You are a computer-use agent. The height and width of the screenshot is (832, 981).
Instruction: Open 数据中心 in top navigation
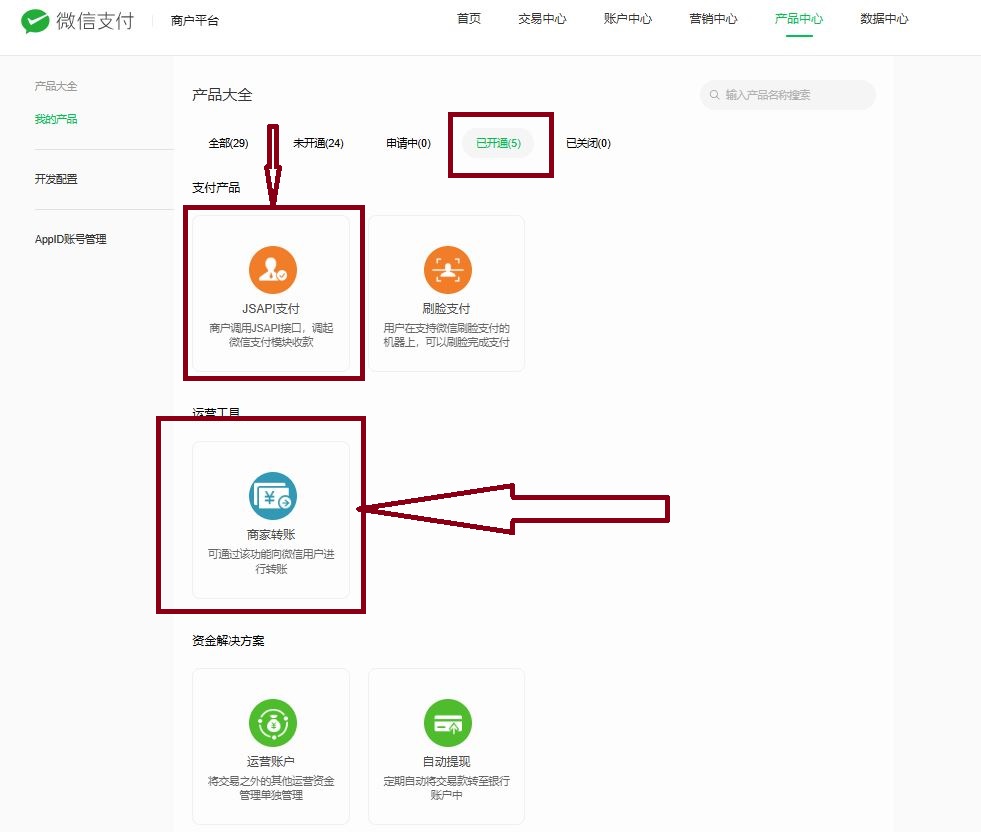pyautogui.click(x=884, y=19)
